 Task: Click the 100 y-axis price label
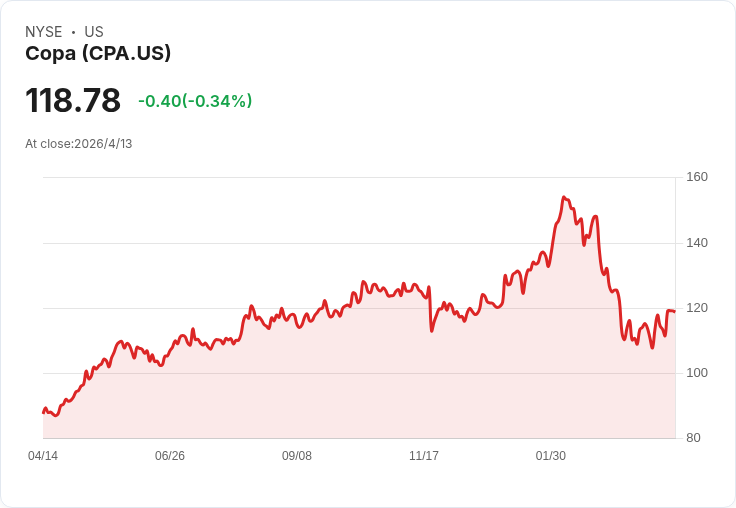tap(696, 373)
